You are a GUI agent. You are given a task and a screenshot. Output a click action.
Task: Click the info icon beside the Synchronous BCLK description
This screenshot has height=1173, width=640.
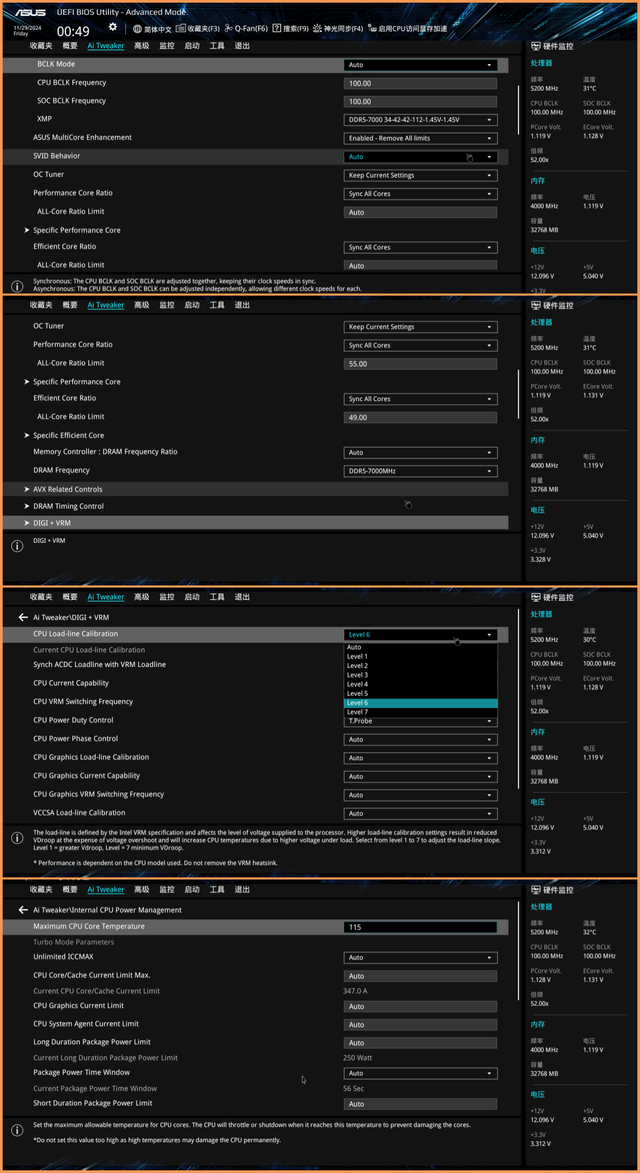(16, 287)
